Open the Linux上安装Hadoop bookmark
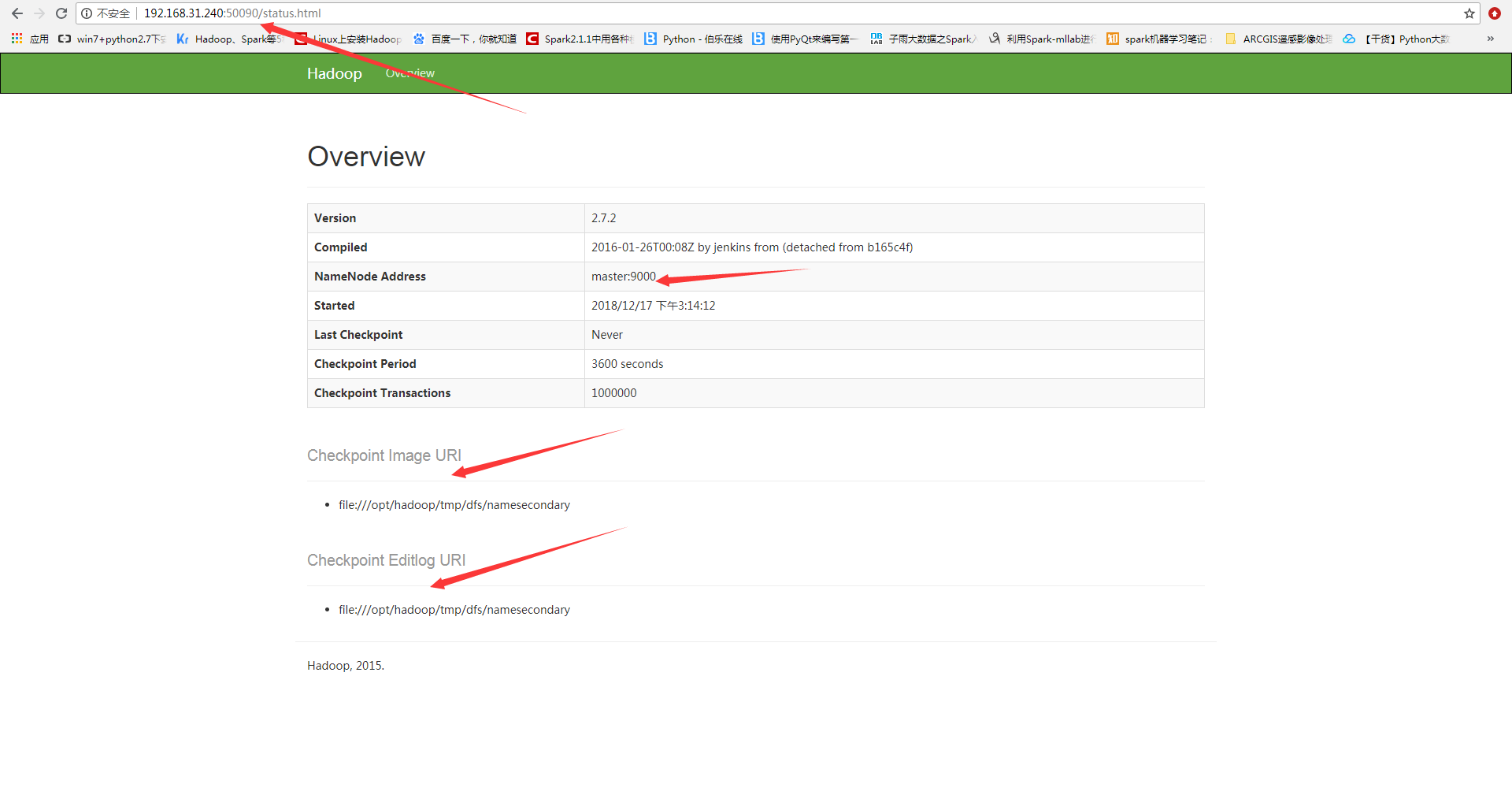This screenshot has width=1512, height=795. (x=348, y=39)
